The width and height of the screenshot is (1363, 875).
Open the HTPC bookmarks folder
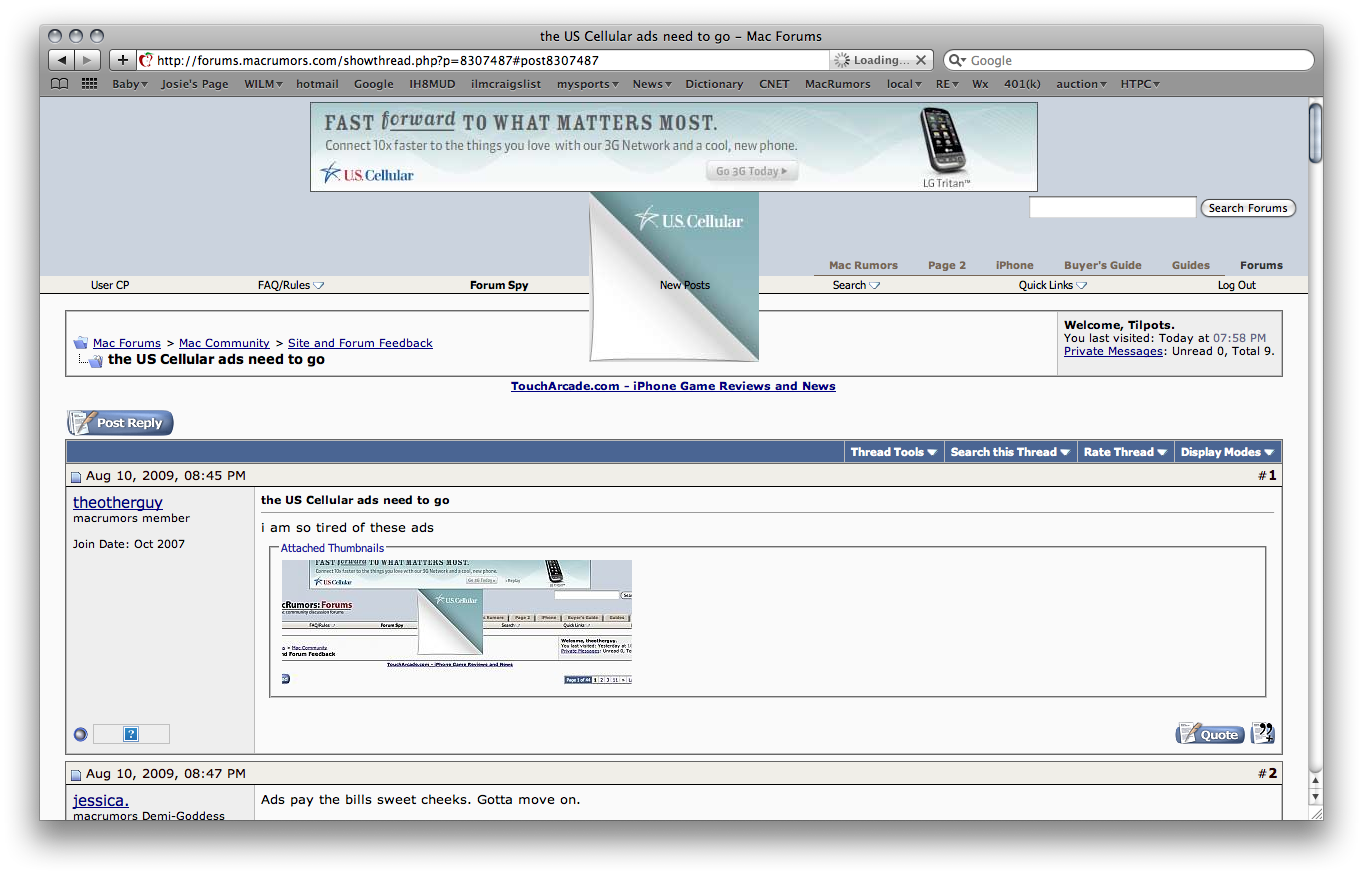pos(1140,84)
